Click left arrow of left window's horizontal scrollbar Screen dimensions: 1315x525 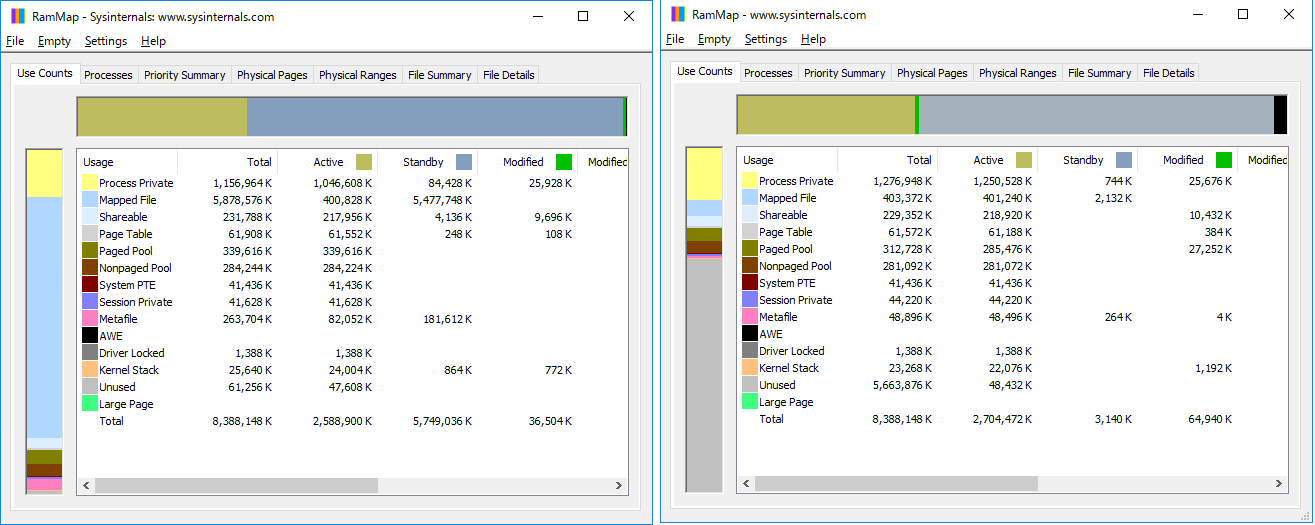click(x=86, y=485)
